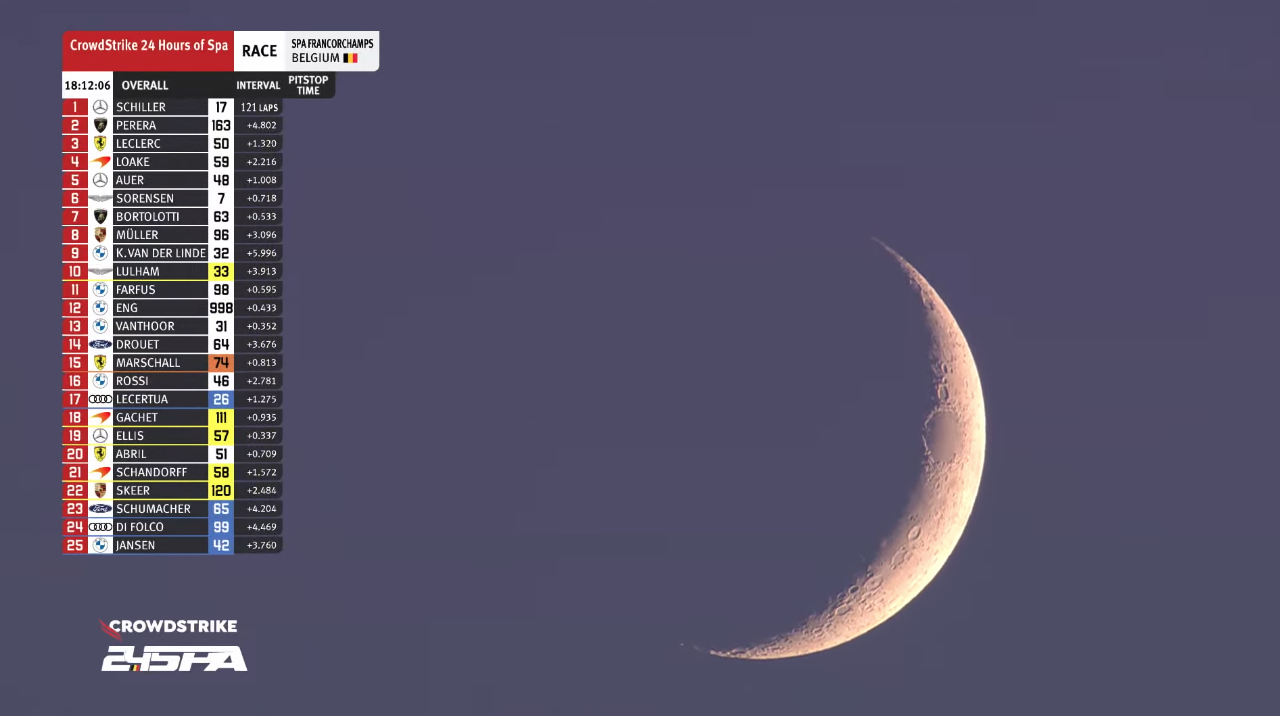Click the Porsche crest beside SKEER
The image size is (1280, 716).
[100, 490]
